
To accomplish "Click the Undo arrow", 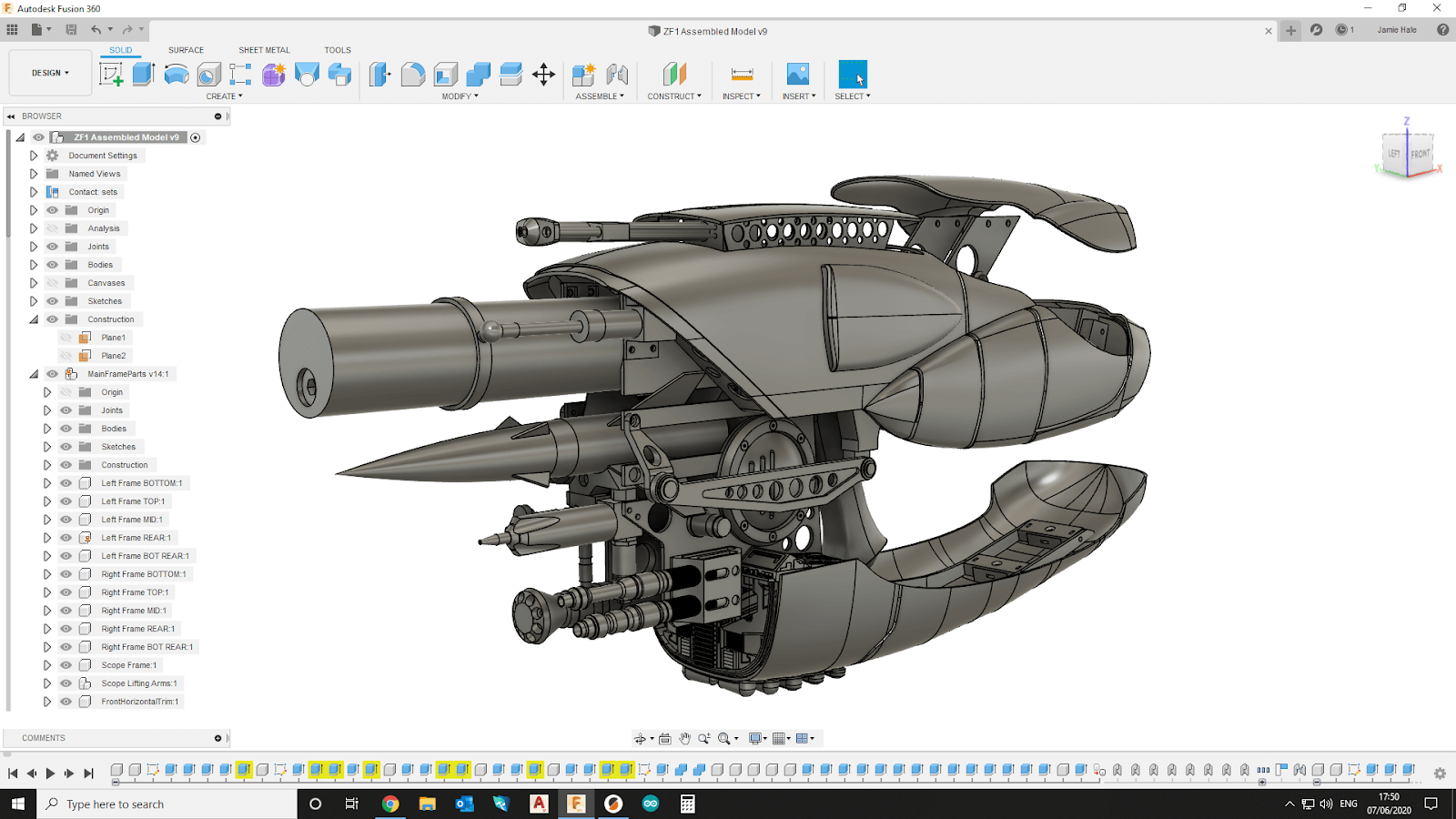I will [x=96, y=30].
